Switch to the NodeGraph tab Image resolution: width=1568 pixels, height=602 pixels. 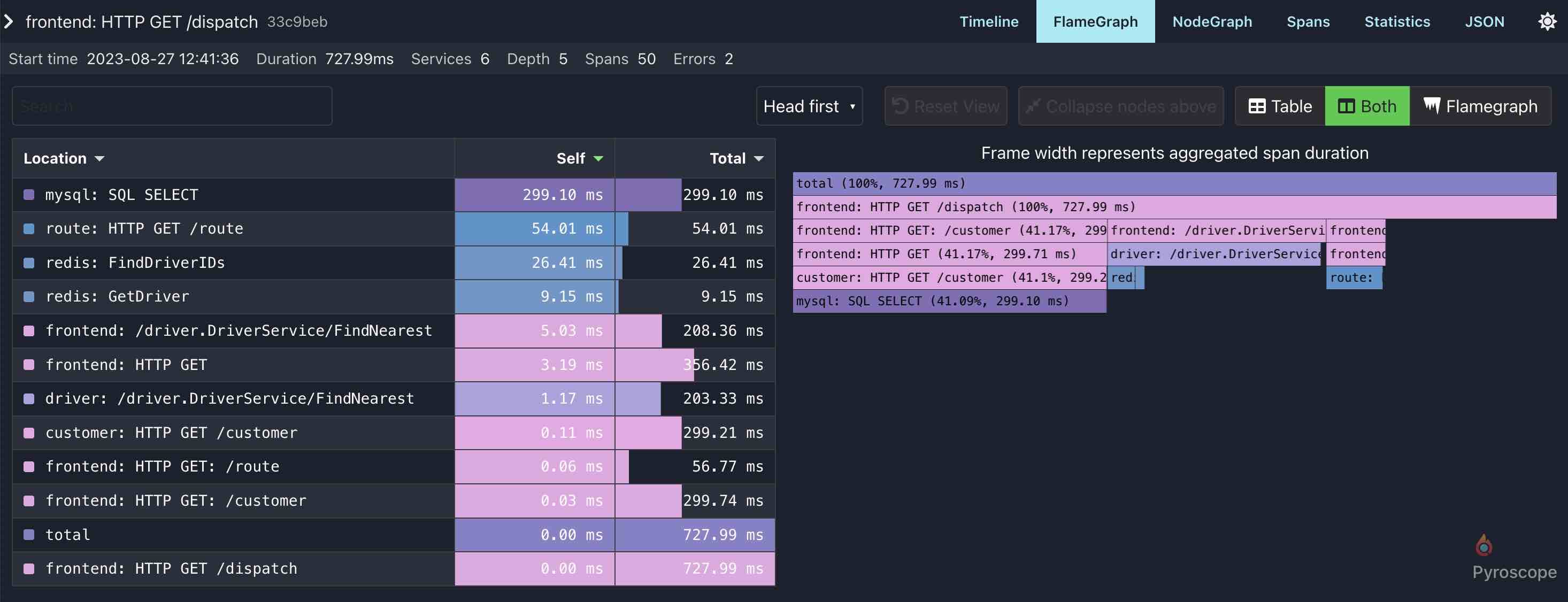click(1213, 21)
